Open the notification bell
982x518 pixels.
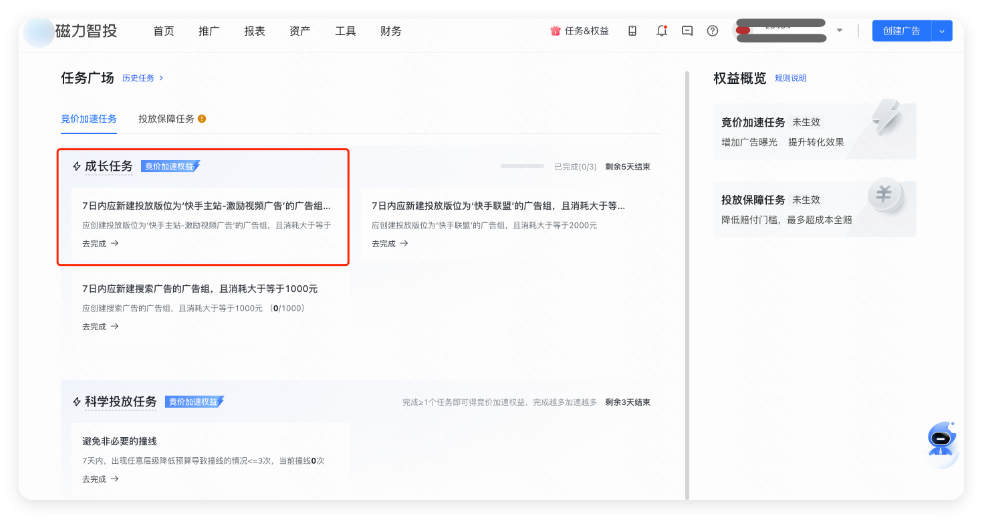(661, 31)
